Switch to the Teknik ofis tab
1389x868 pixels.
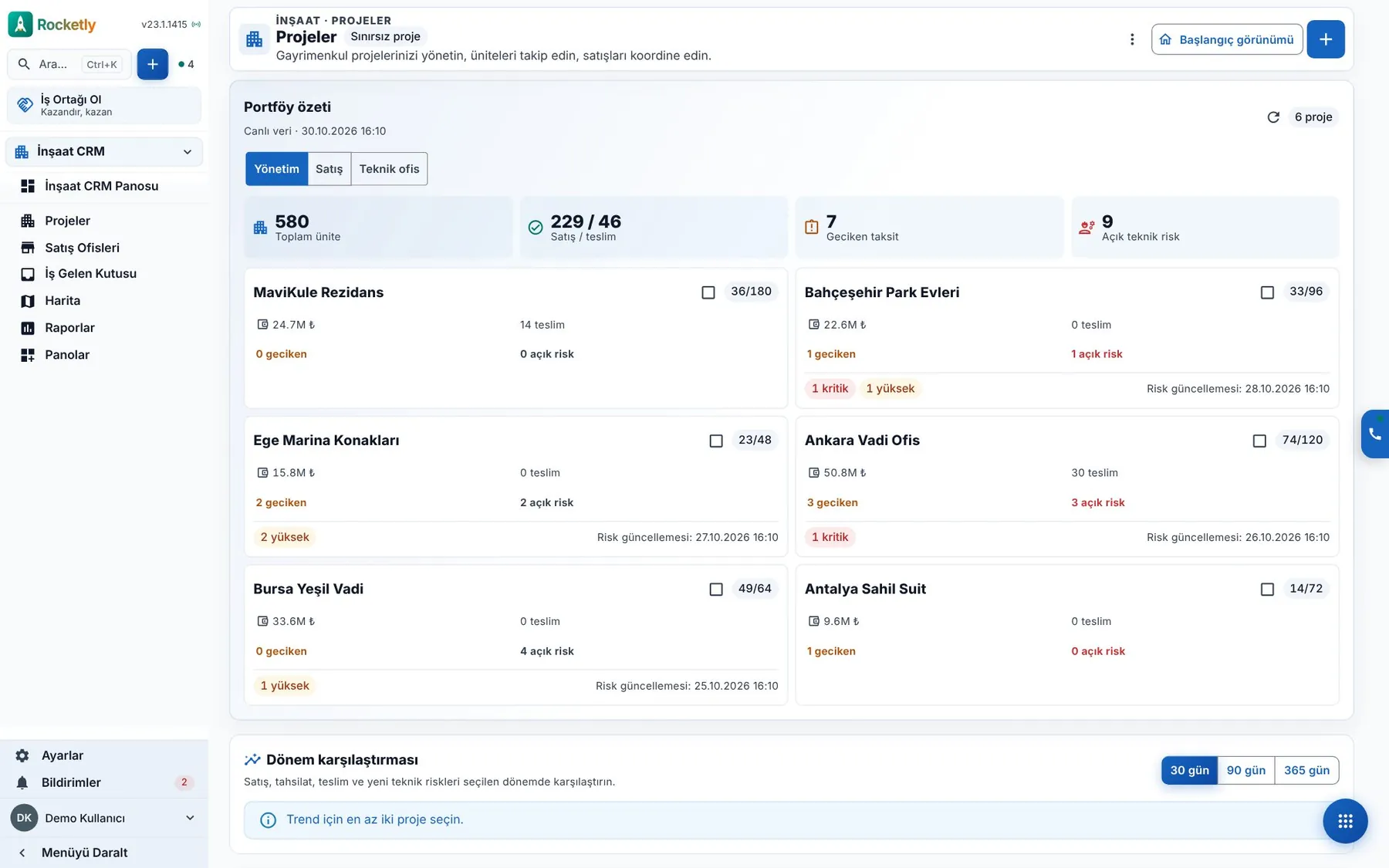click(389, 169)
